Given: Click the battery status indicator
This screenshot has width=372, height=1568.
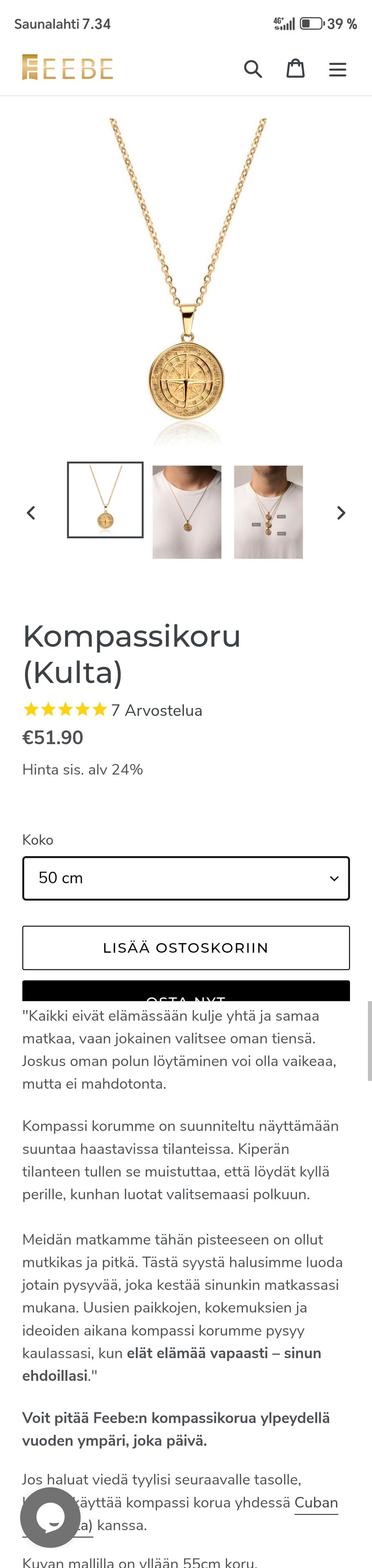Looking at the screenshot, I should coord(312,24).
